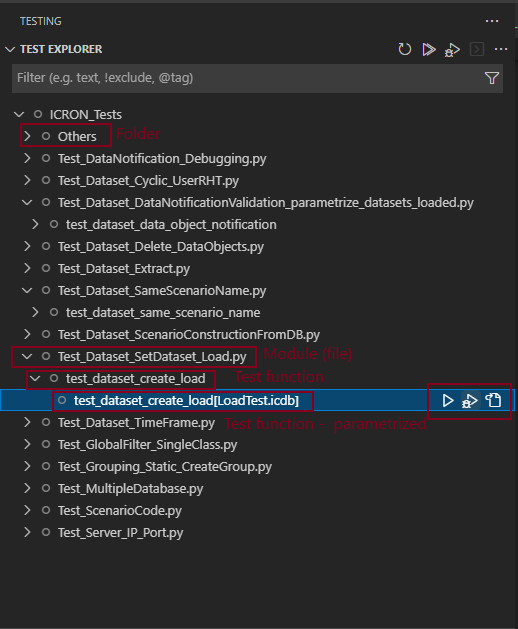Click the TEST EXPLORER header label
The height and width of the screenshot is (629, 518).
click(61, 49)
